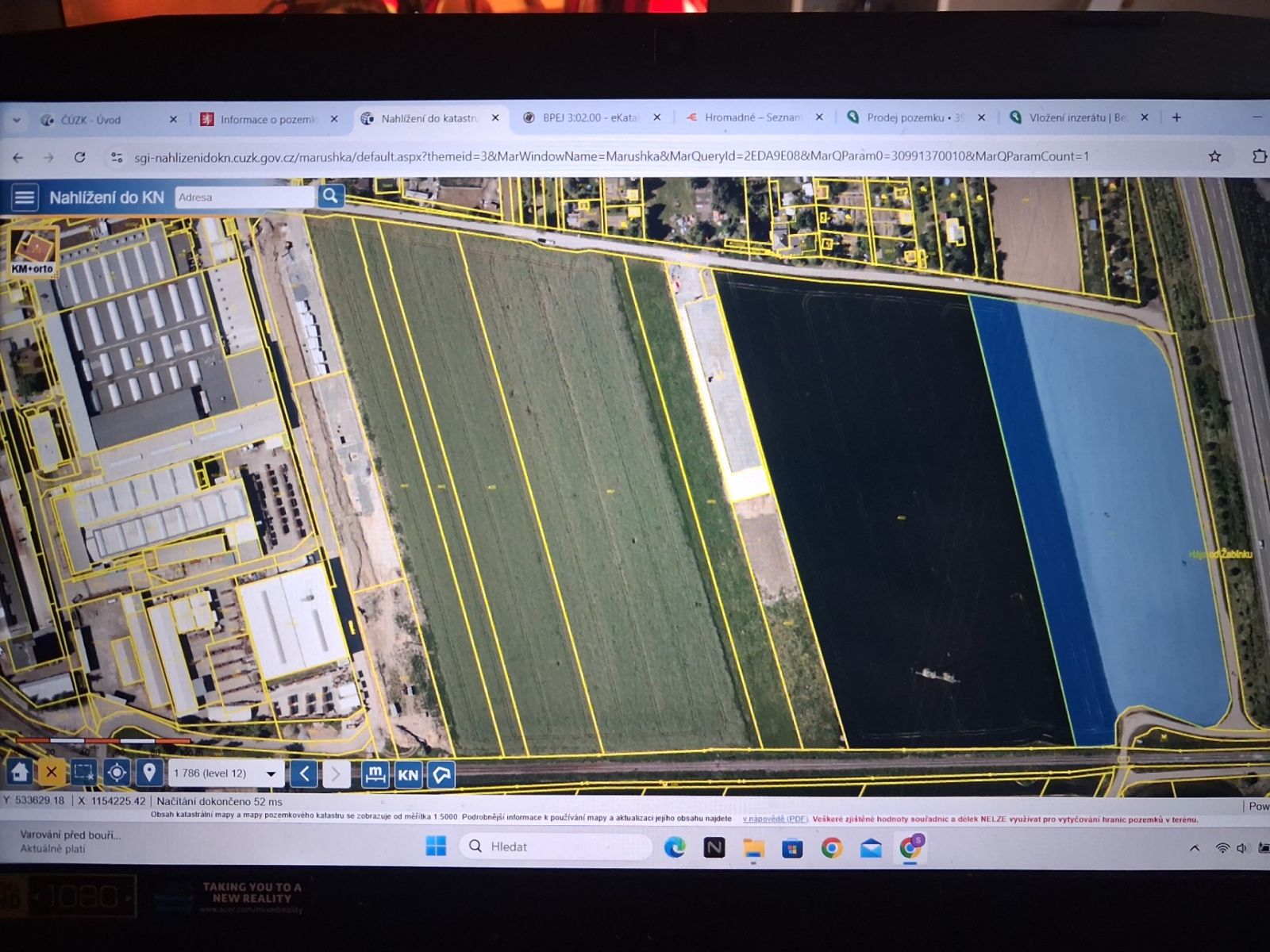Screen dimensions: 1270x952
Task: Open the volume control in tray
Action: coord(1243,848)
